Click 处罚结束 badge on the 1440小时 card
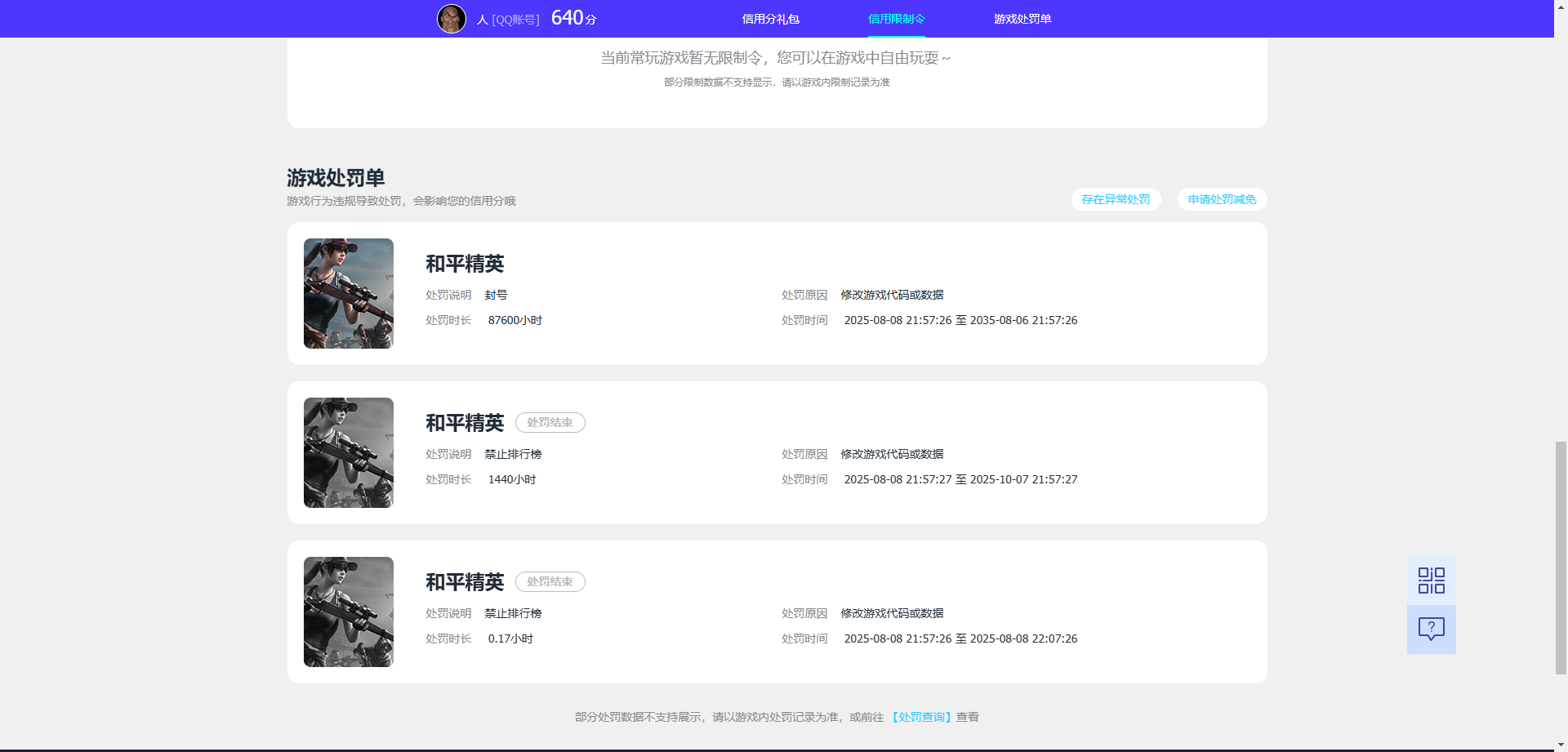This screenshot has width=1568, height=752. tap(550, 422)
